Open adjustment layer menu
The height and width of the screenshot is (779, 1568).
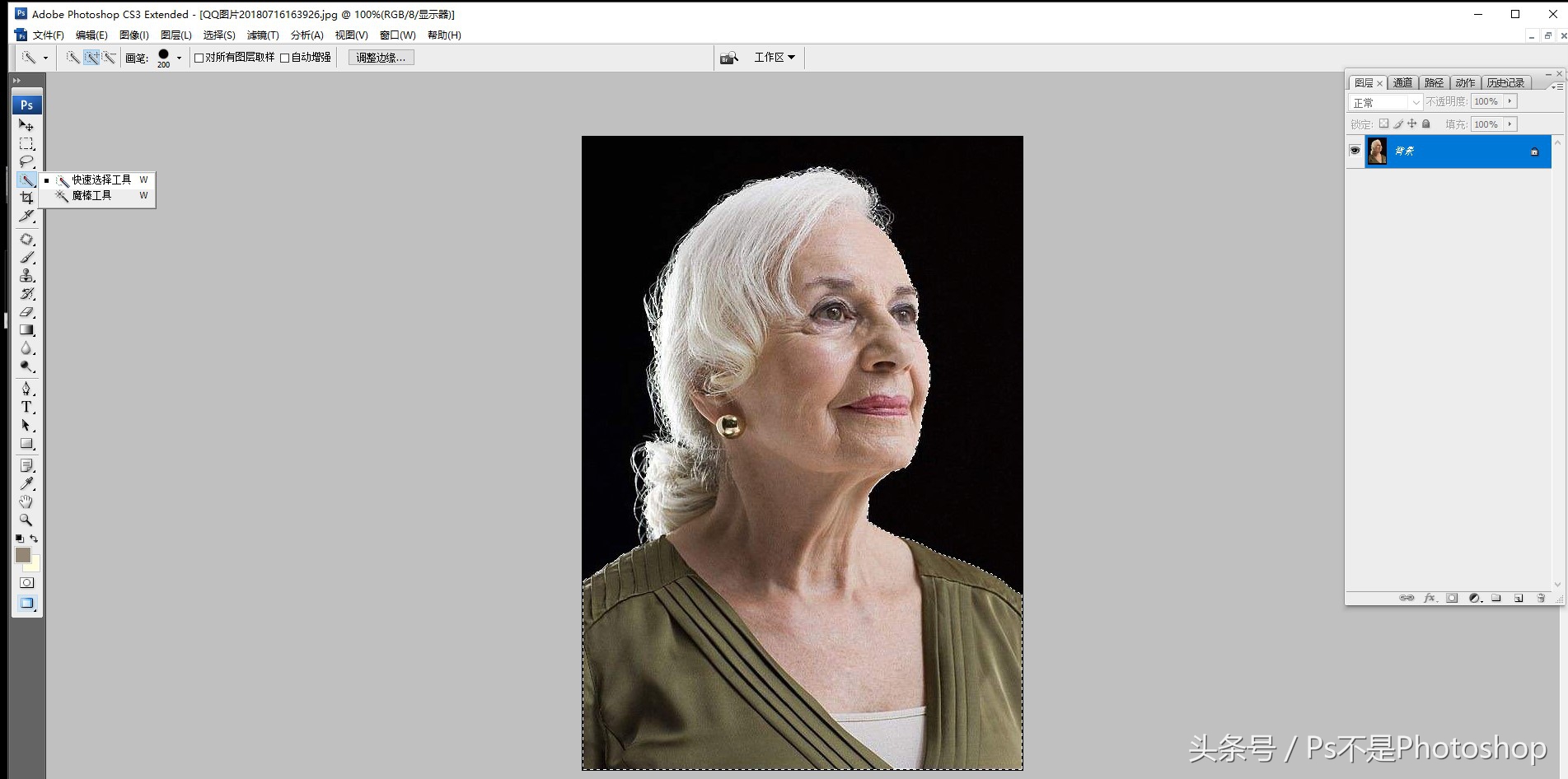(x=1475, y=598)
